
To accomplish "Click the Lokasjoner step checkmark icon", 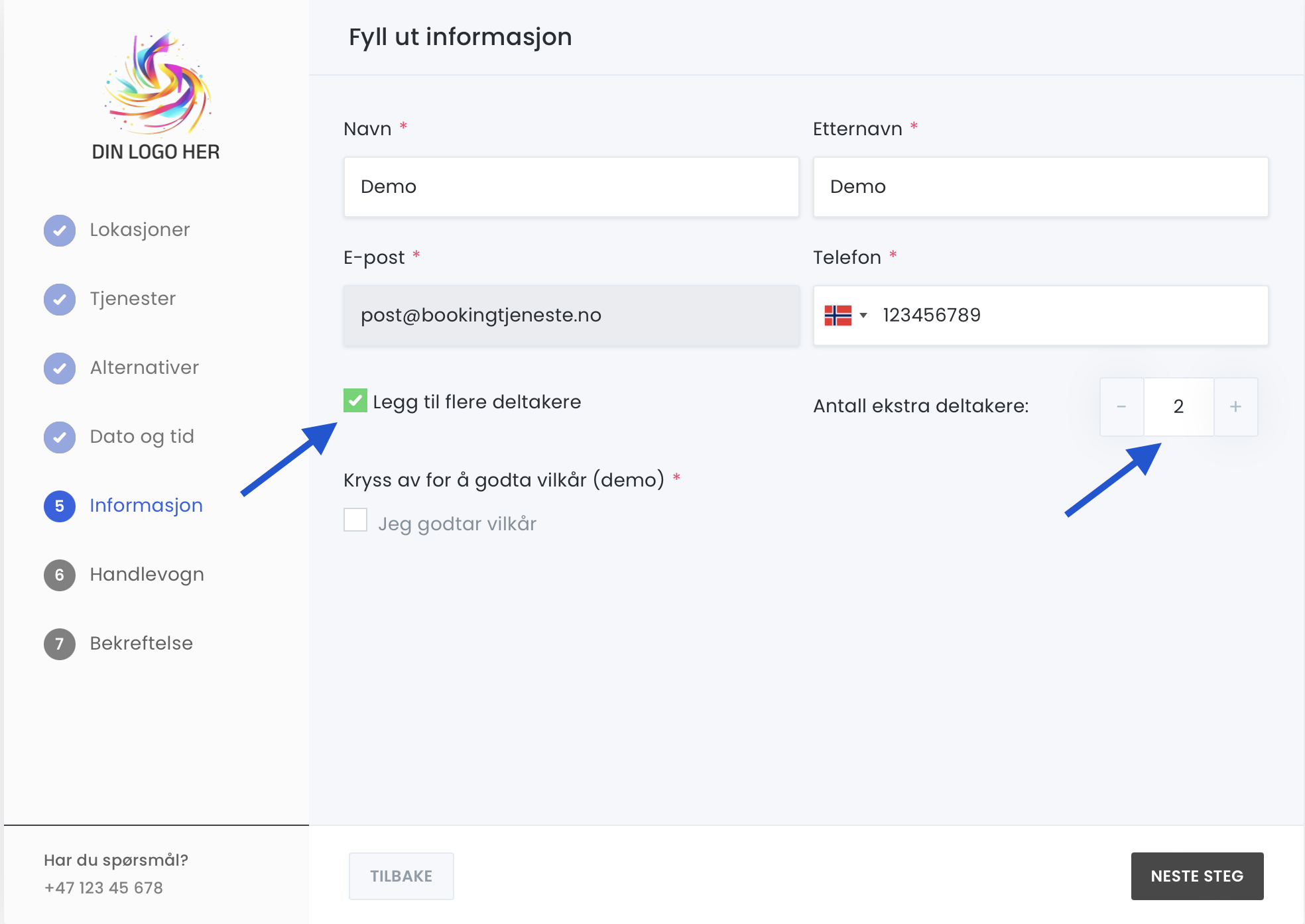I will [60, 231].
